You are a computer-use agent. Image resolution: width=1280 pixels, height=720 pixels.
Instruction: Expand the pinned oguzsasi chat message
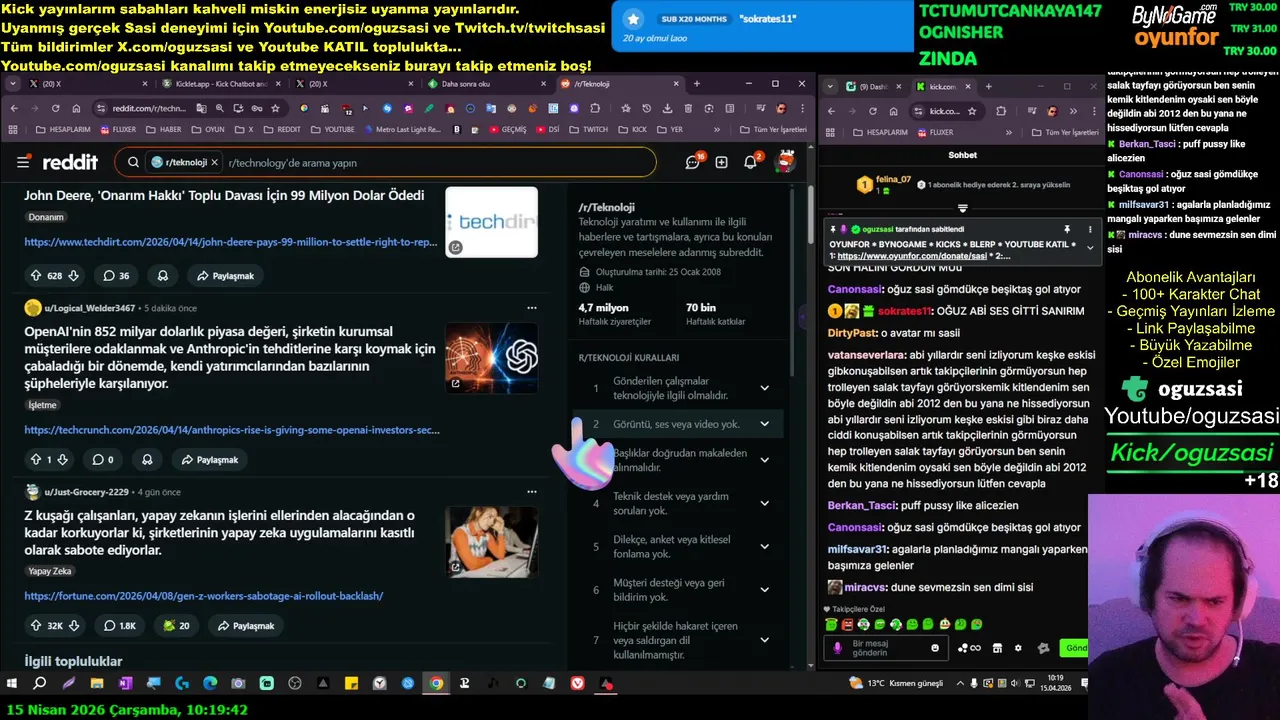(1090, 246)
